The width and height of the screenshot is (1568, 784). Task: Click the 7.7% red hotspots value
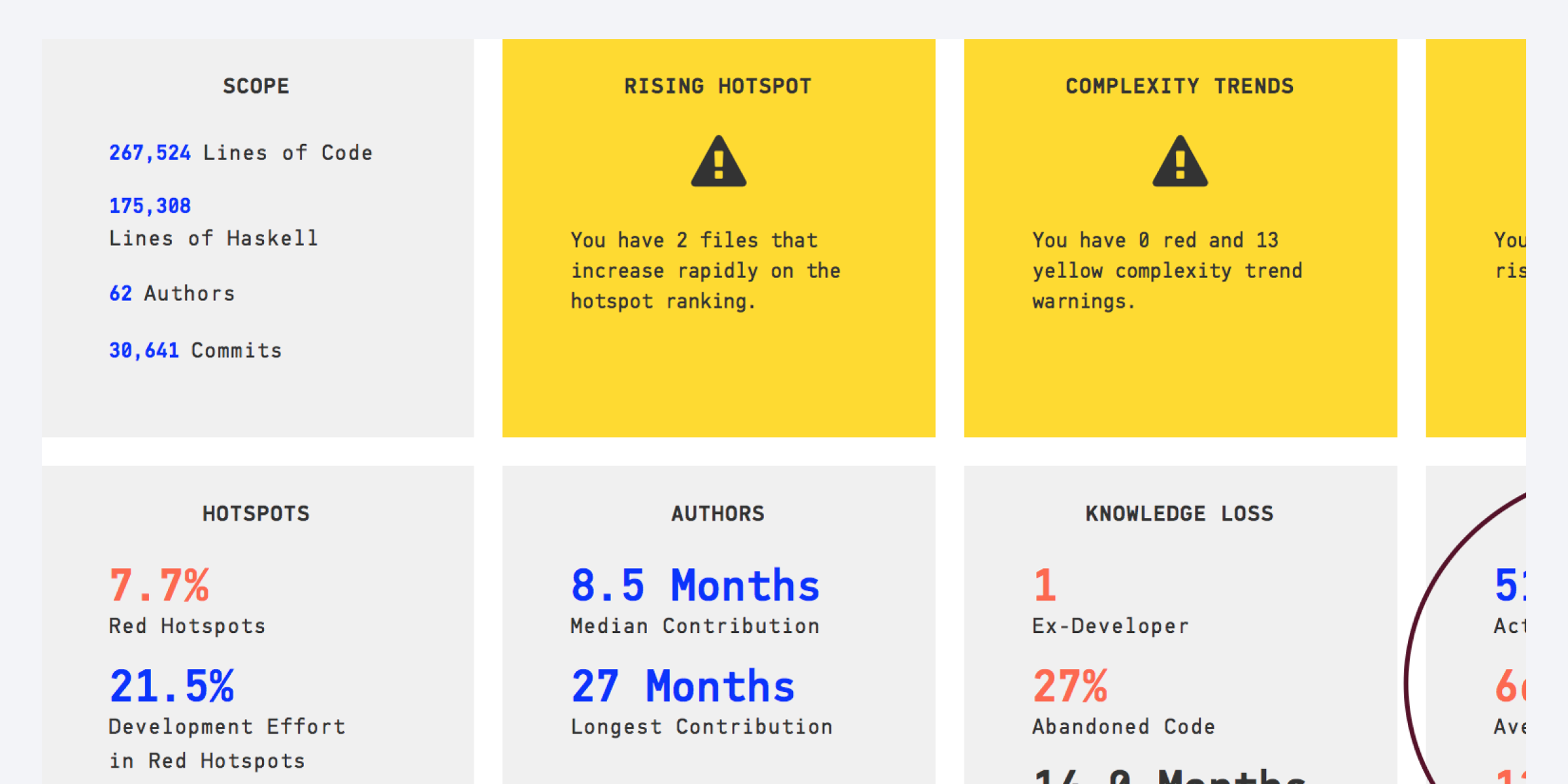point(159,585)
